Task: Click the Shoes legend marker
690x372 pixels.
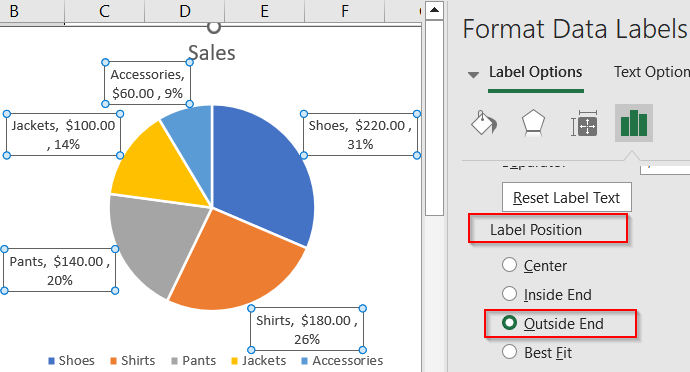Action: click(x=51, y=361)
